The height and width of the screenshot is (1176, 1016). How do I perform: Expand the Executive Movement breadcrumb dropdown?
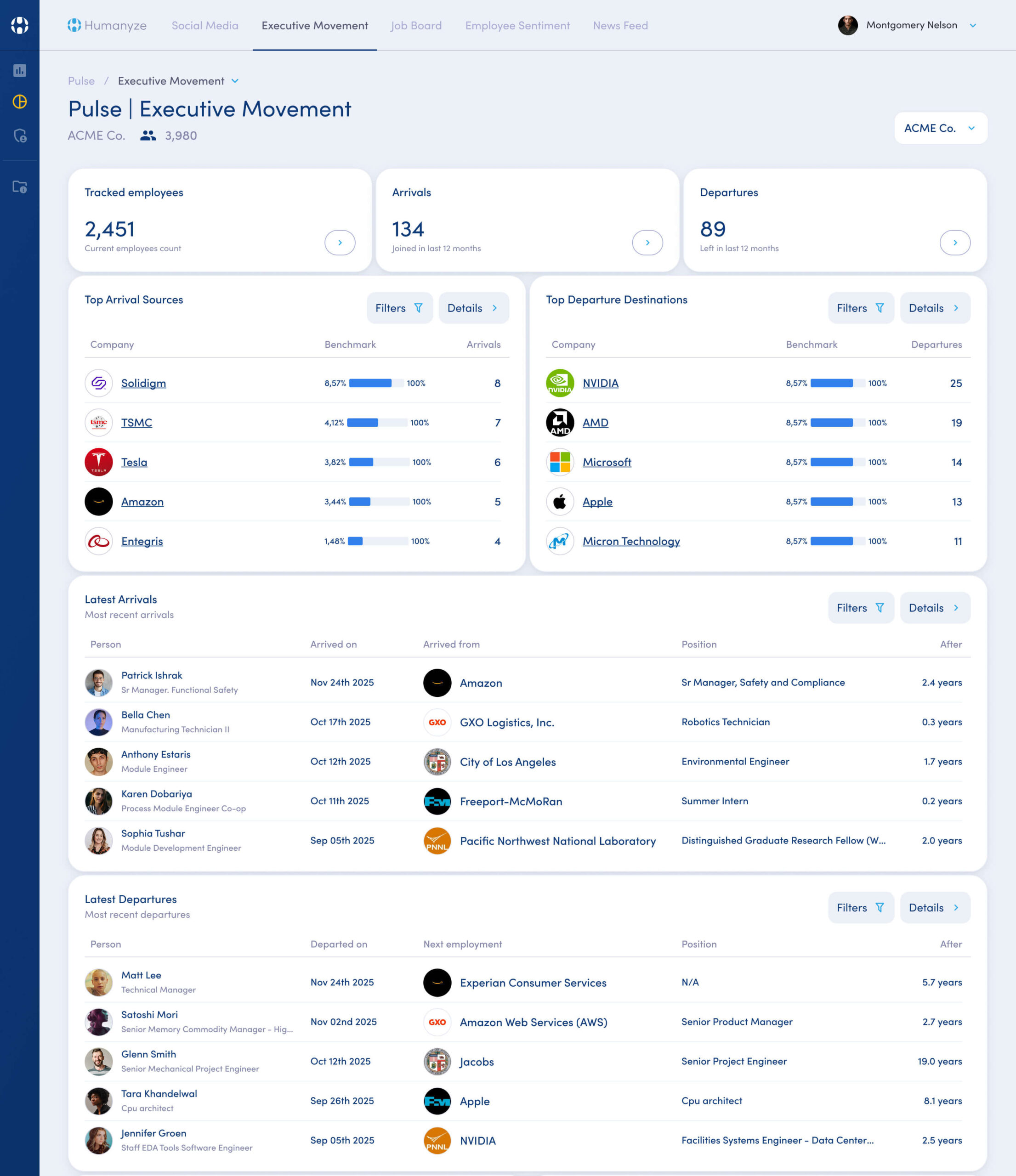coord(236,81)
